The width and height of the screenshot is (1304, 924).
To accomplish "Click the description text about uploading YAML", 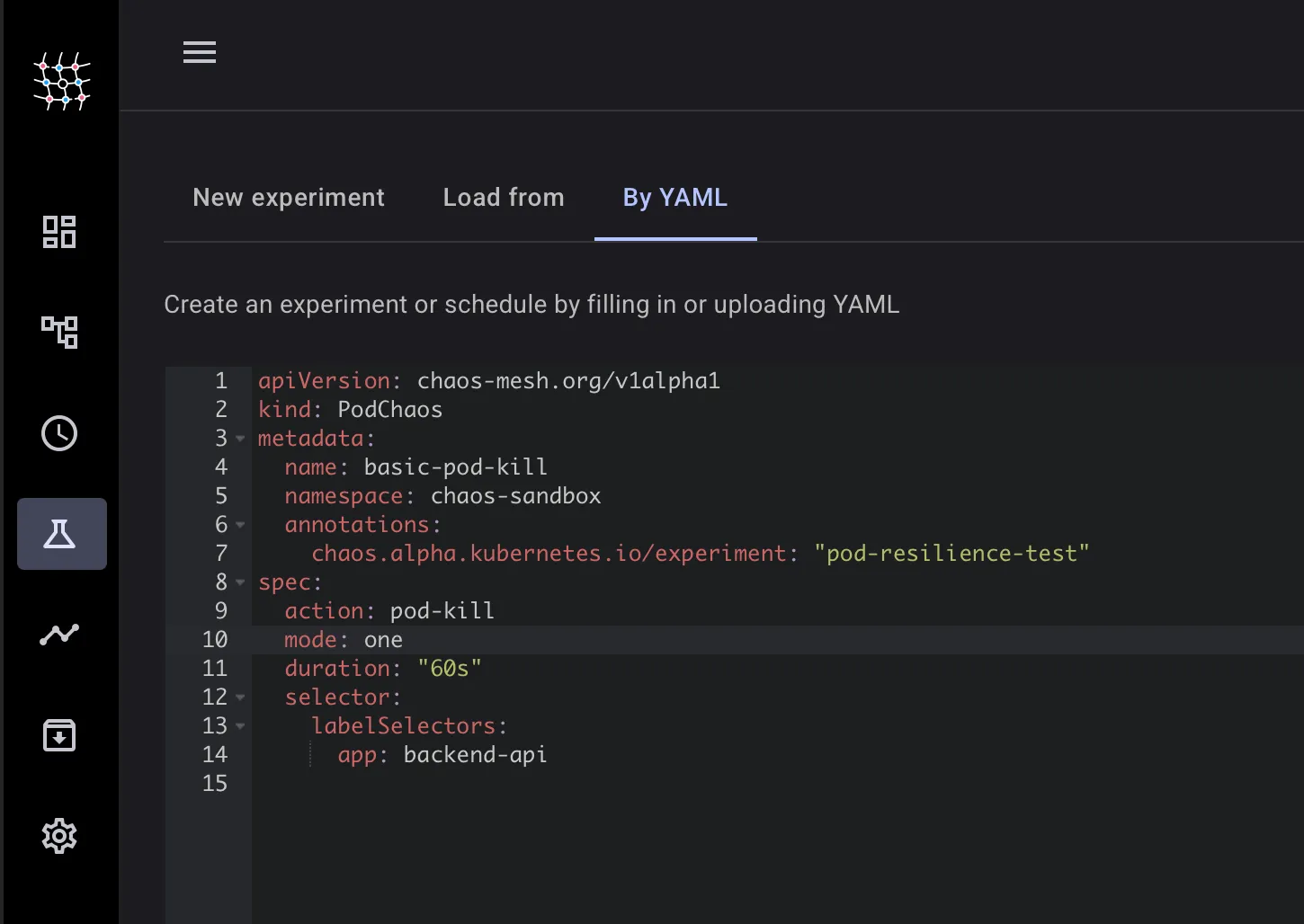I will 531,305.
